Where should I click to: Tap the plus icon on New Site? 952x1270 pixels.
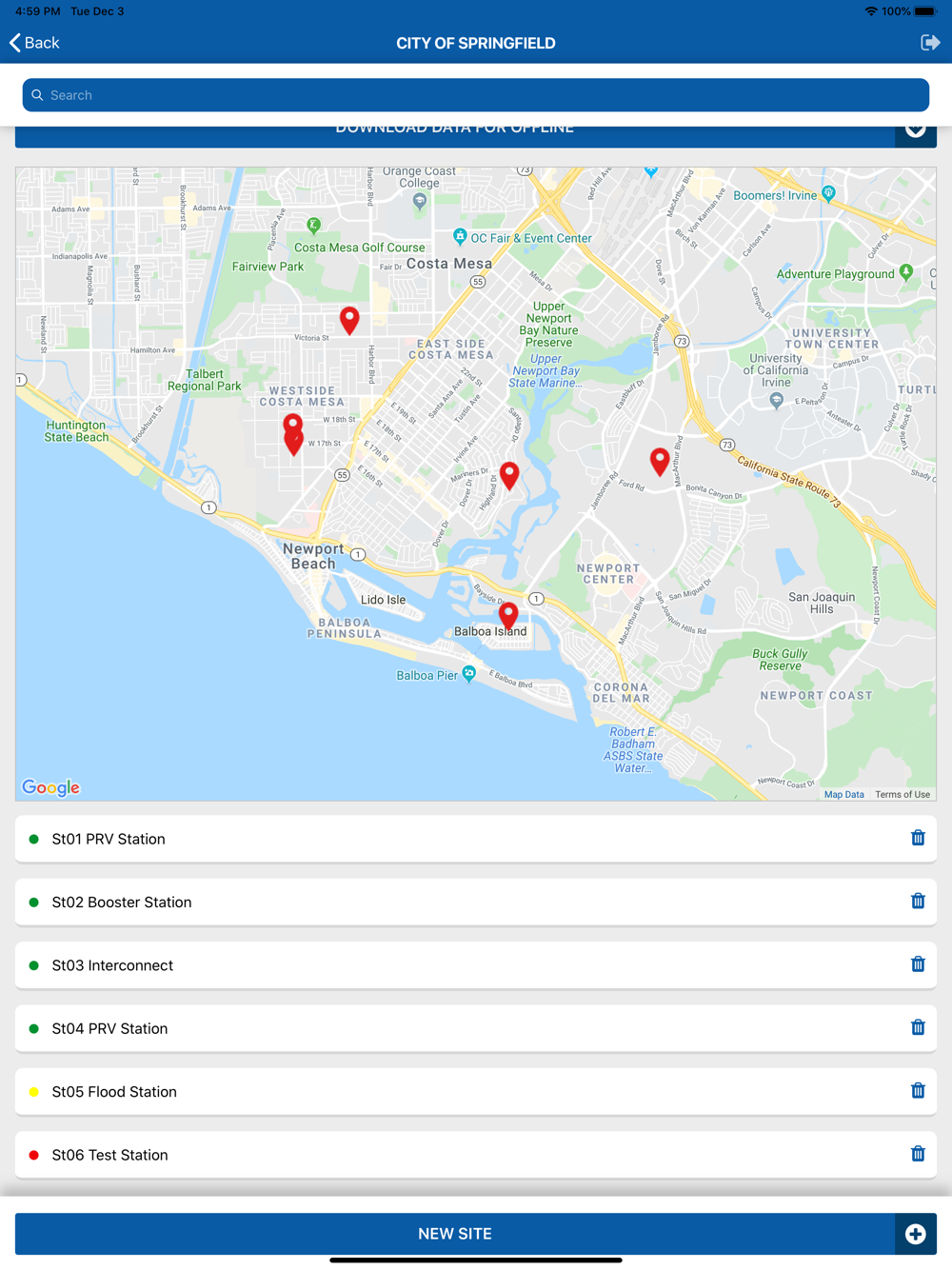click(x=916, y=1234)
